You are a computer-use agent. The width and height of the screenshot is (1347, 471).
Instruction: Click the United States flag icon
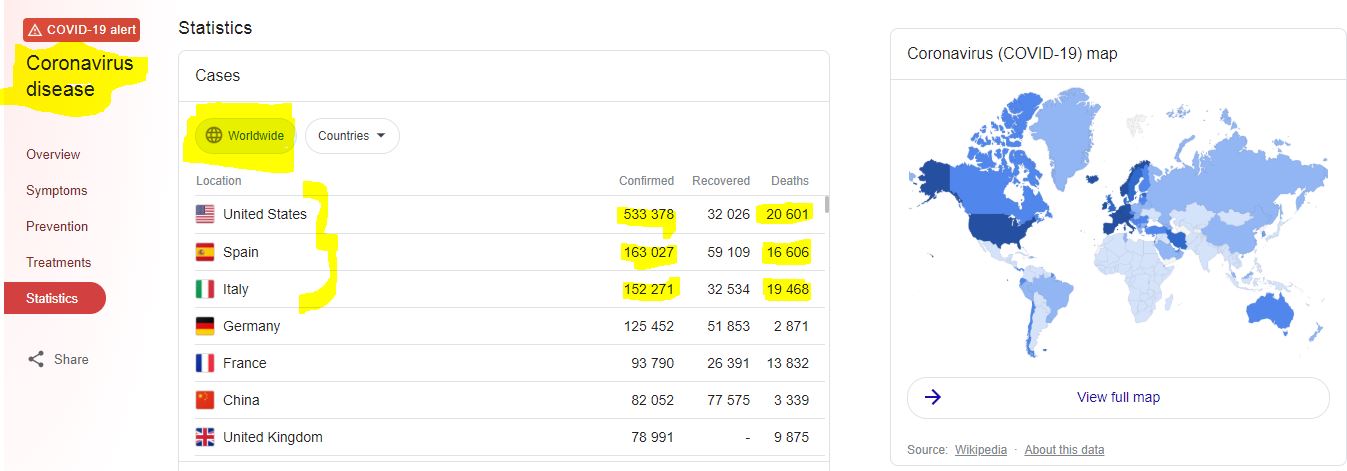pyautogui.click(x=205, y=214)
